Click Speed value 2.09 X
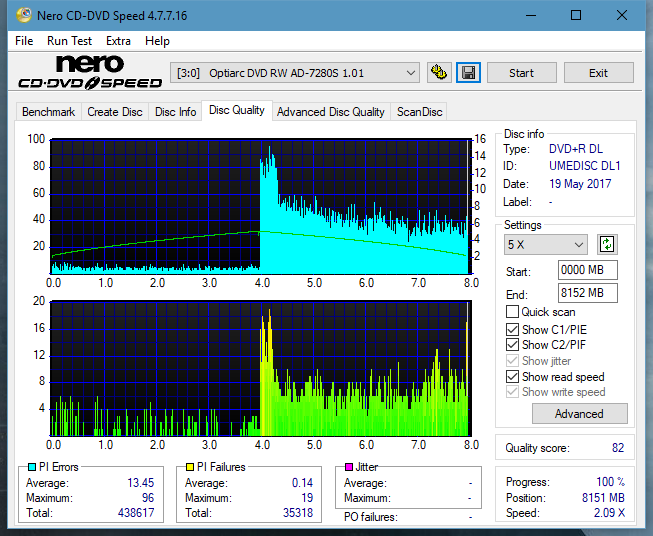The image size is (653, 536). point(609,512)
